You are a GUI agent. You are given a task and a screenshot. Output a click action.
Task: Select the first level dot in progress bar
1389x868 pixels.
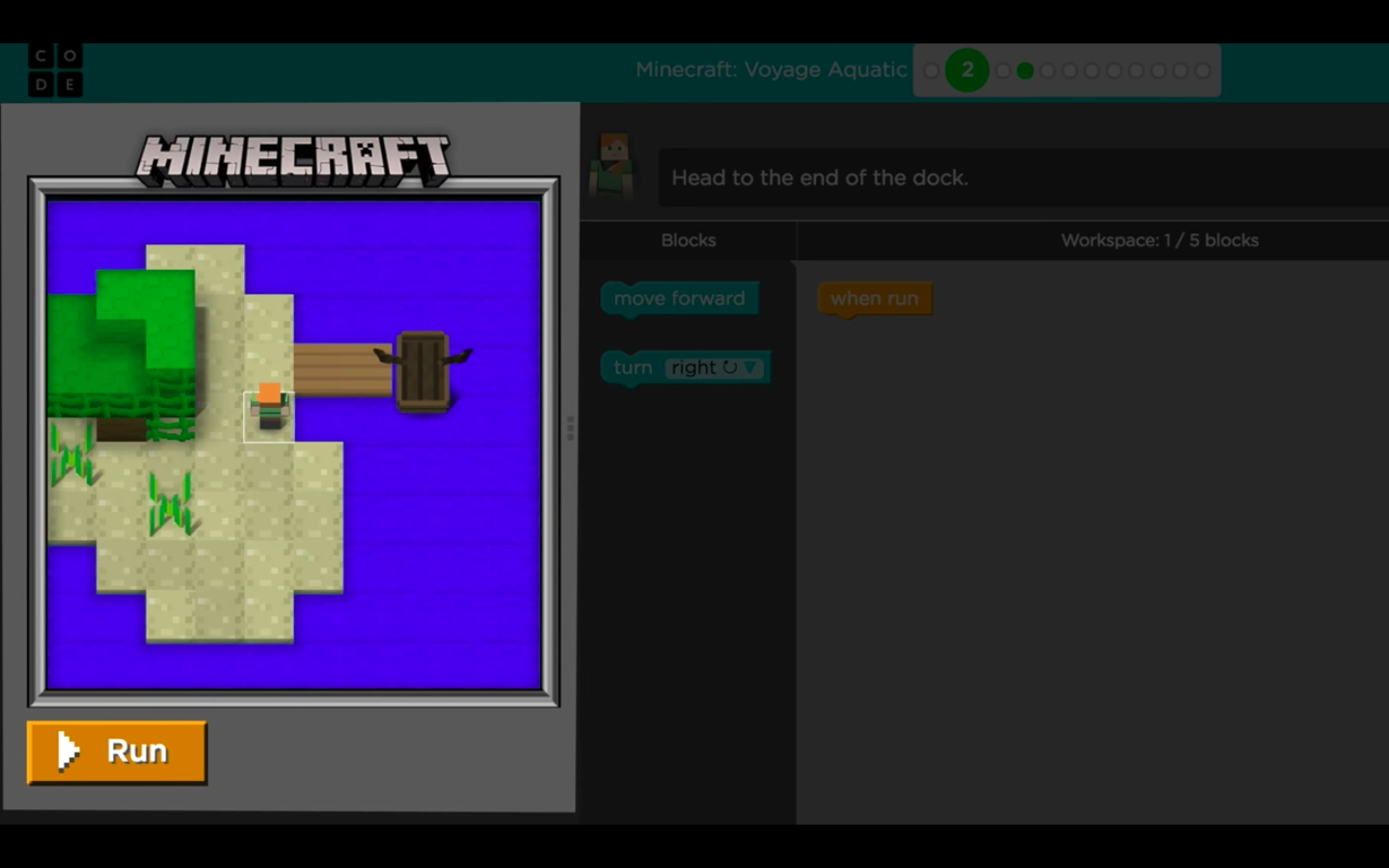[x=931, y=70]
